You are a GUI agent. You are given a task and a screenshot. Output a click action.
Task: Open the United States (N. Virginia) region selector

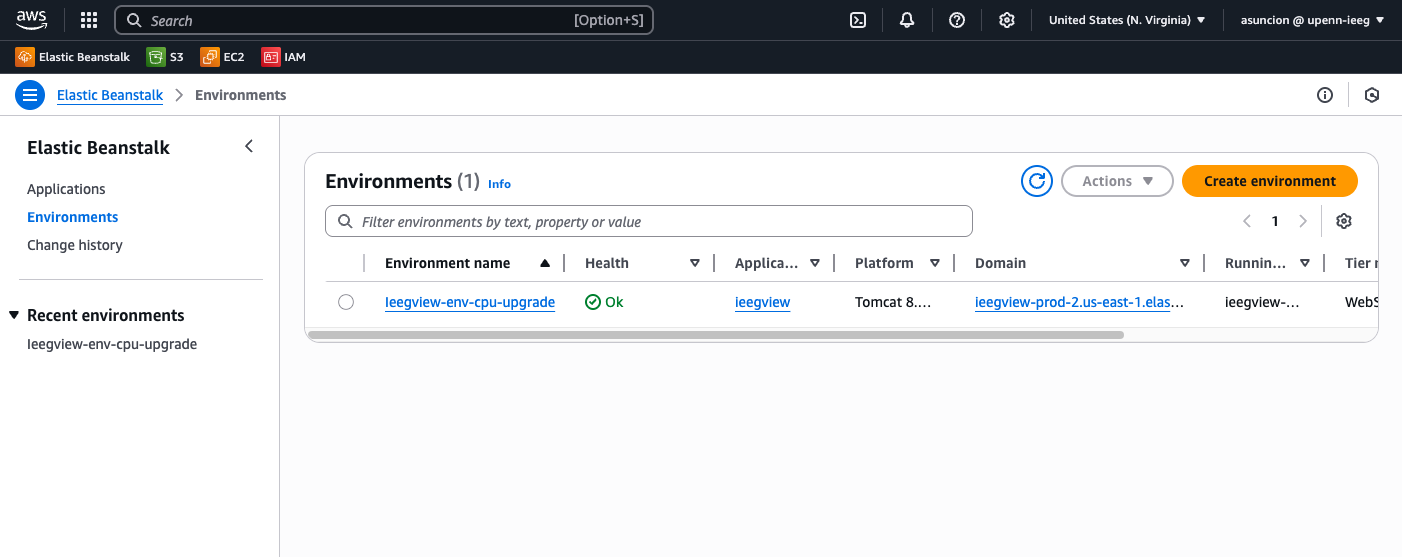click(1127, 20)
